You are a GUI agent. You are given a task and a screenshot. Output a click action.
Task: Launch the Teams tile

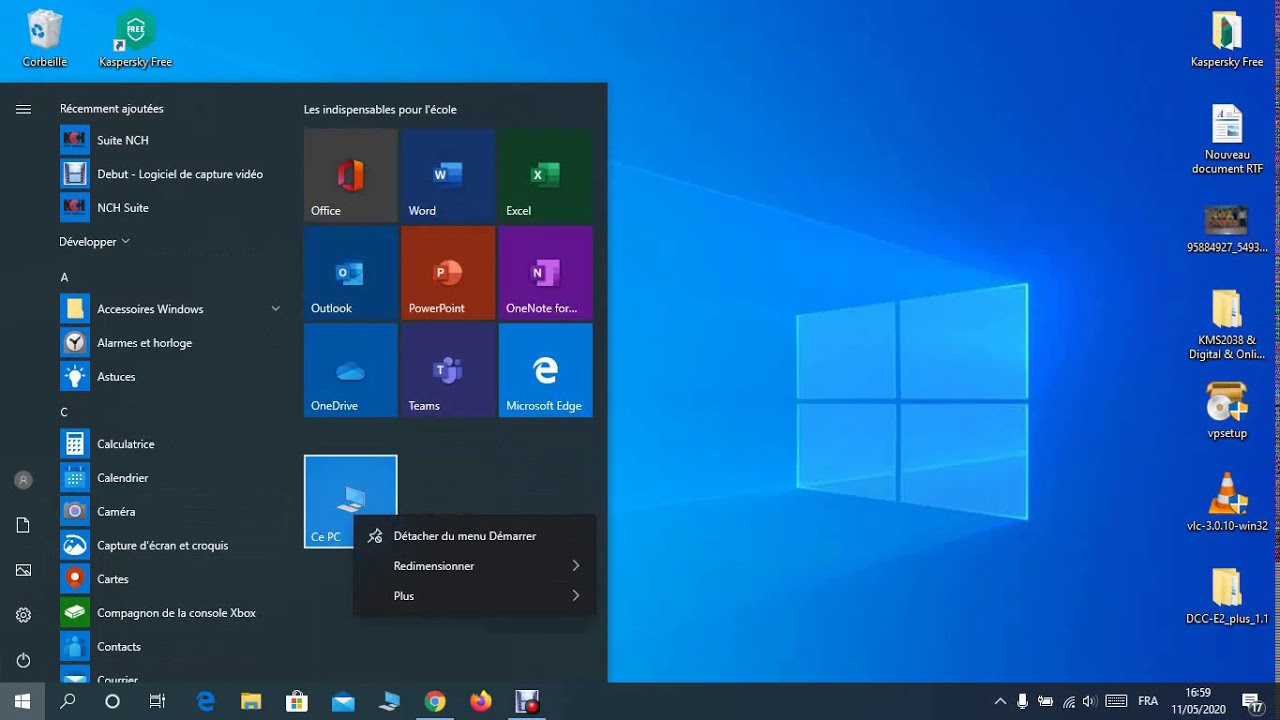click(448, 370)
